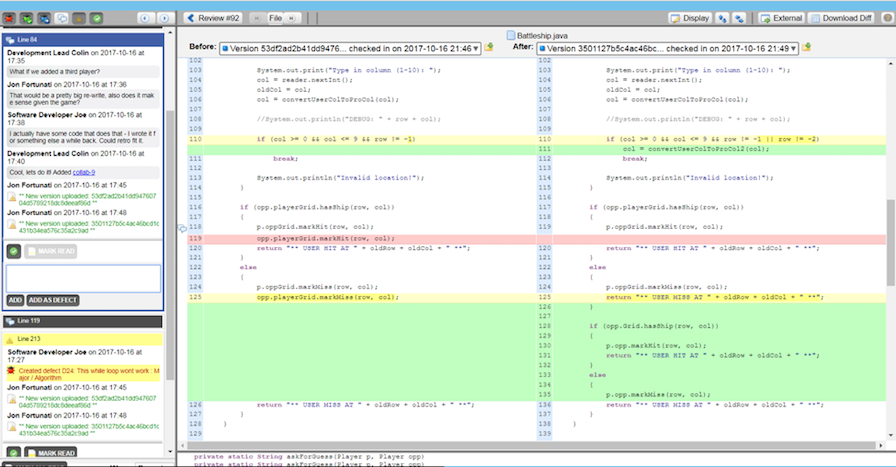Go to next conversation with right arrow
The image size is (896, 467).
pyautogui.click(x=162, y=18)
